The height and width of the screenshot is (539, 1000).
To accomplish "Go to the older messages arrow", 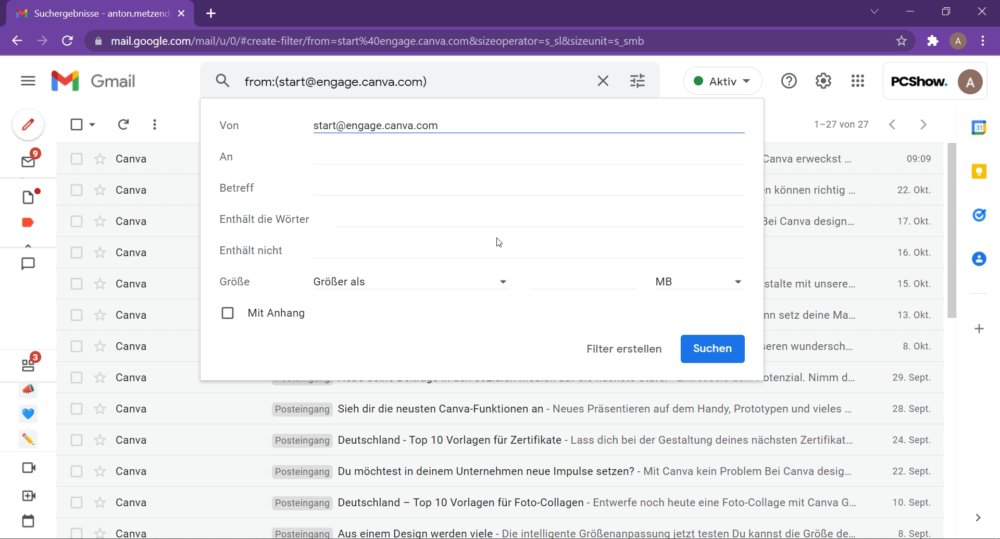I will click(x=923, y=124).
